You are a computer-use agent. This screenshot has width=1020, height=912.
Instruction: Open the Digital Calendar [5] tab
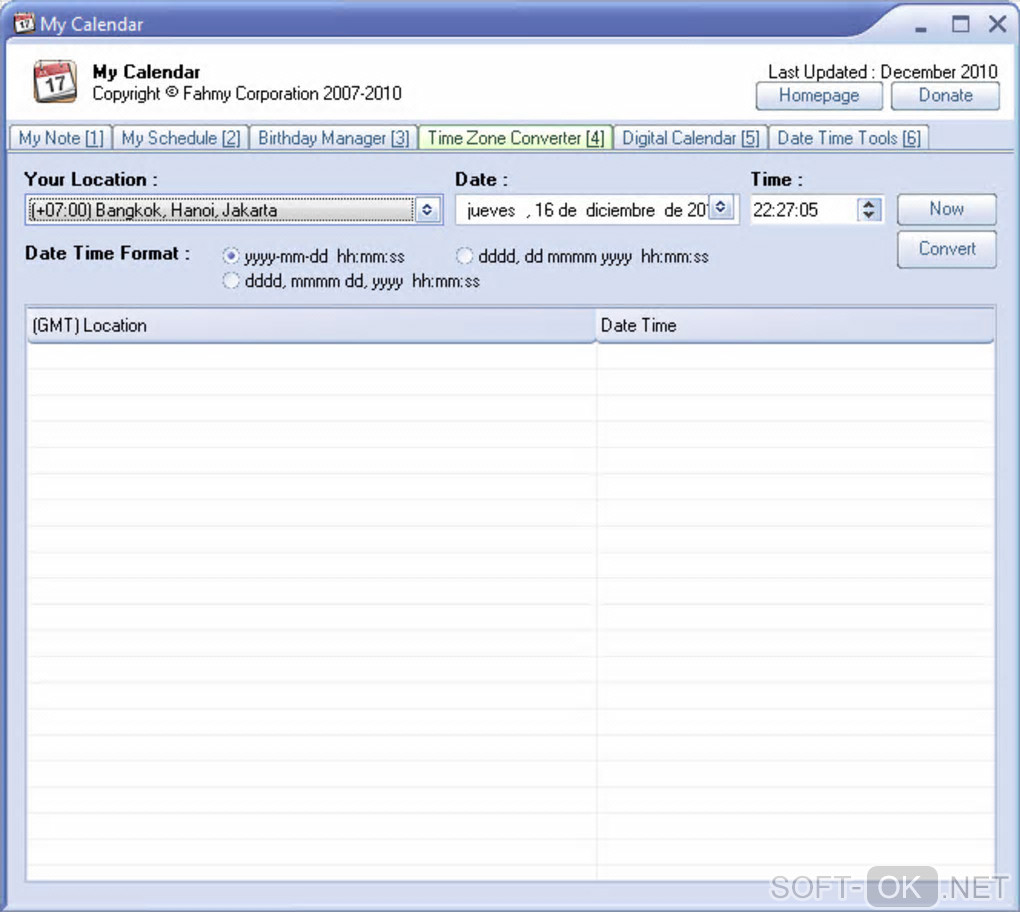(x=691, y=138)
